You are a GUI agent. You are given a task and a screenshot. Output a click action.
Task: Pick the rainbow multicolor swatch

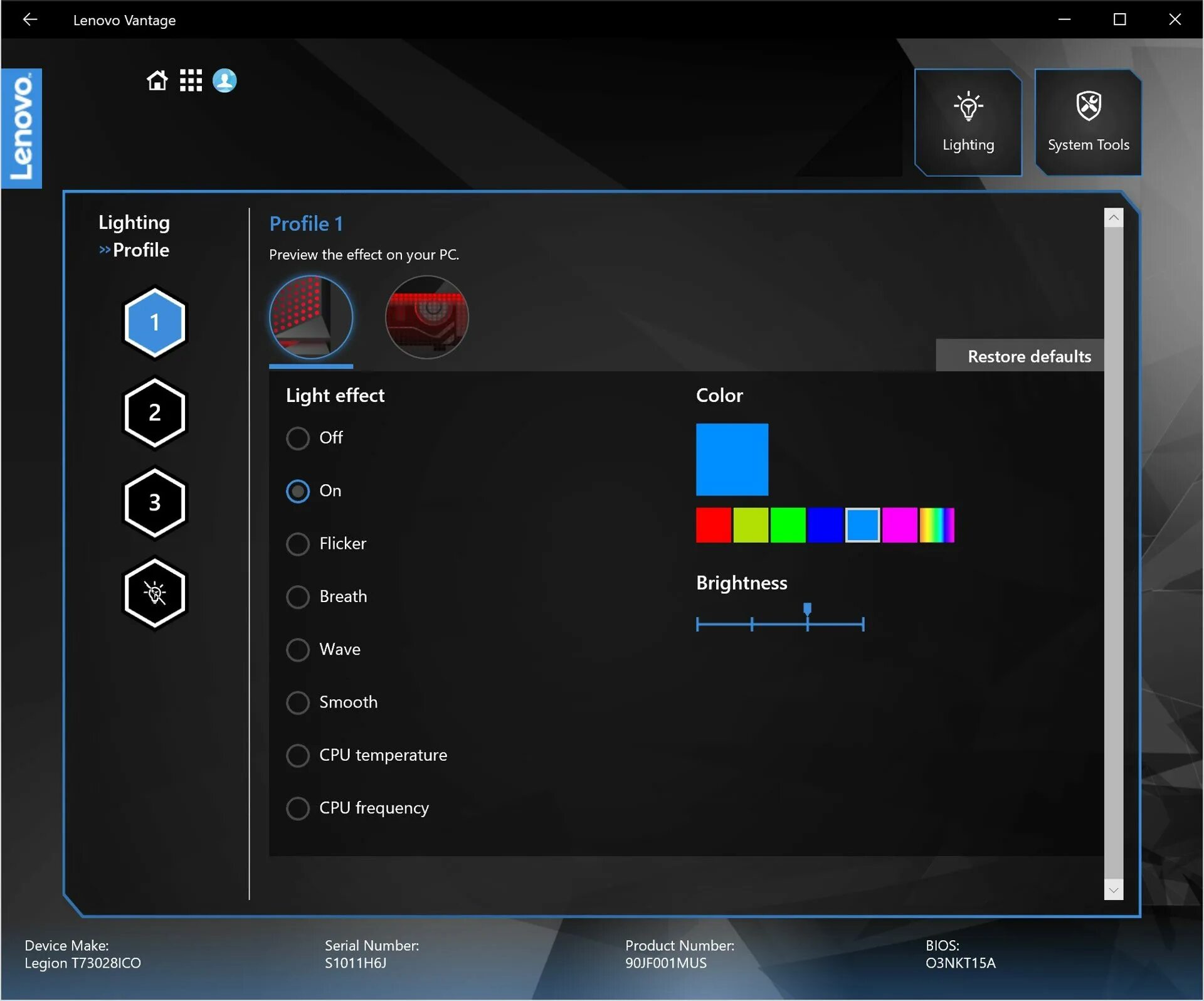point(937,526)
